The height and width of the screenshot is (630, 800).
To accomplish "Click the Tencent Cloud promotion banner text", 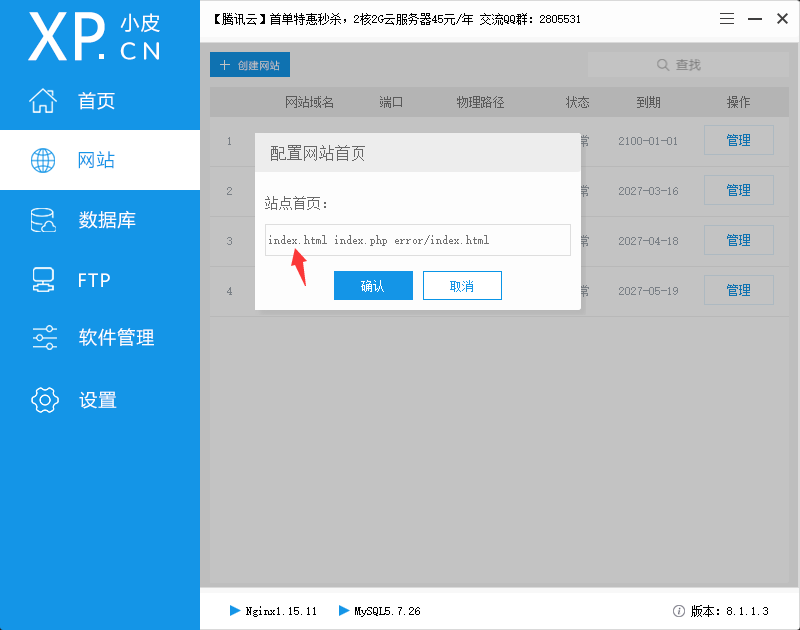I will (396, 19).
